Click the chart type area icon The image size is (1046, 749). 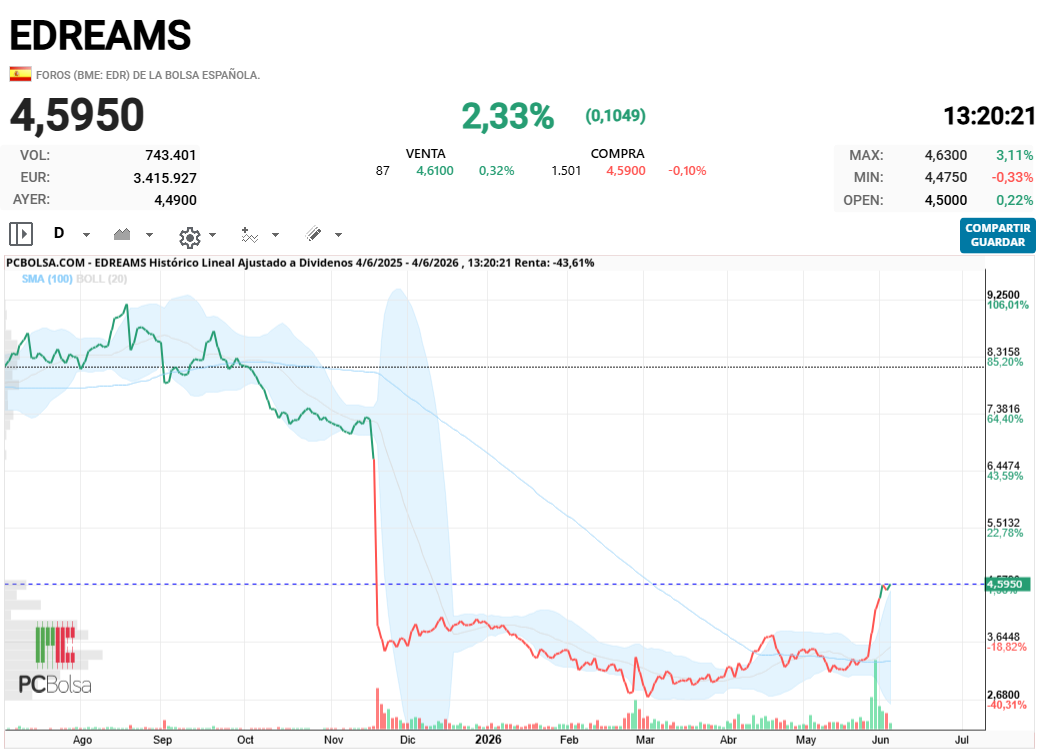point(122,234)
